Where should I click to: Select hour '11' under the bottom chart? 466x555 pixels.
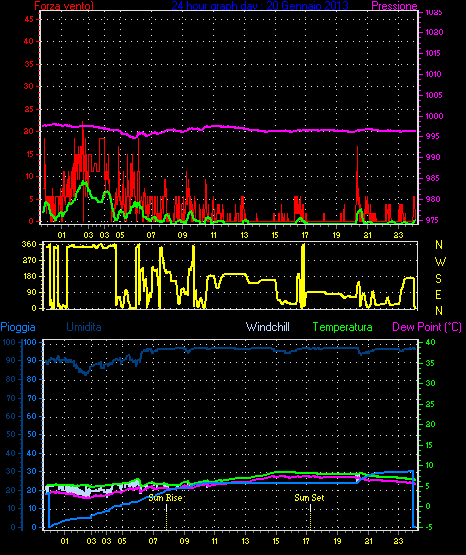215,541
